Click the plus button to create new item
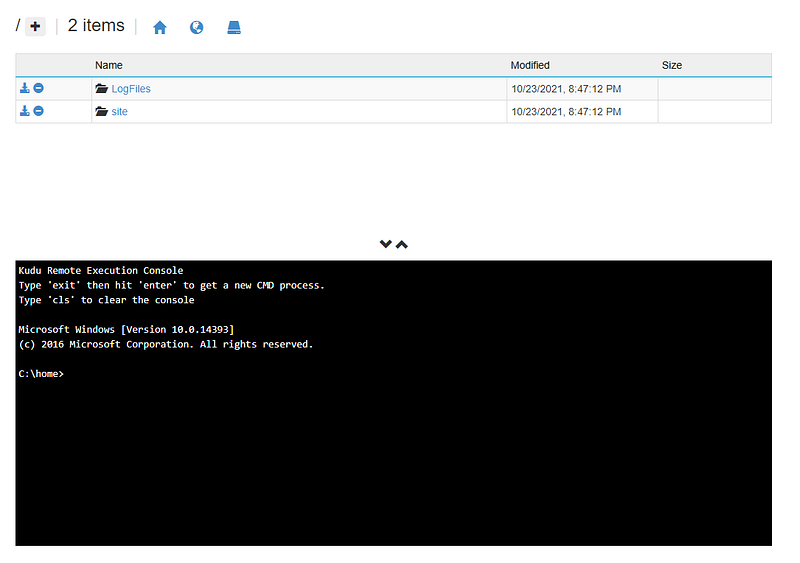The height and width of the screenshot is (563, 800). coord(35,27)
